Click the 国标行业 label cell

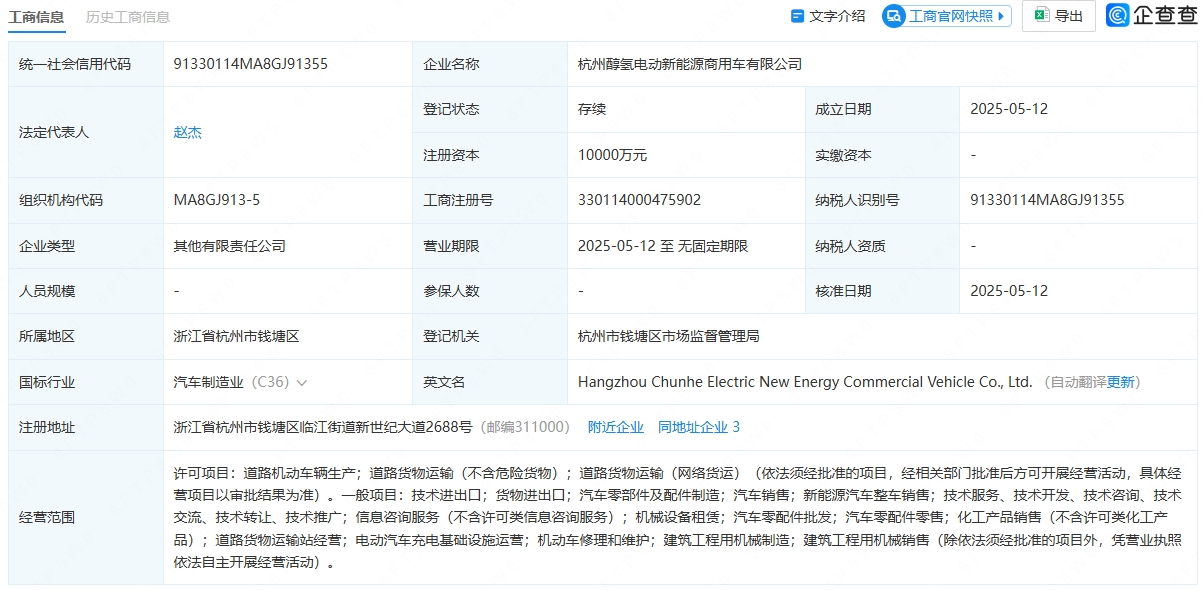pos(86,382)
